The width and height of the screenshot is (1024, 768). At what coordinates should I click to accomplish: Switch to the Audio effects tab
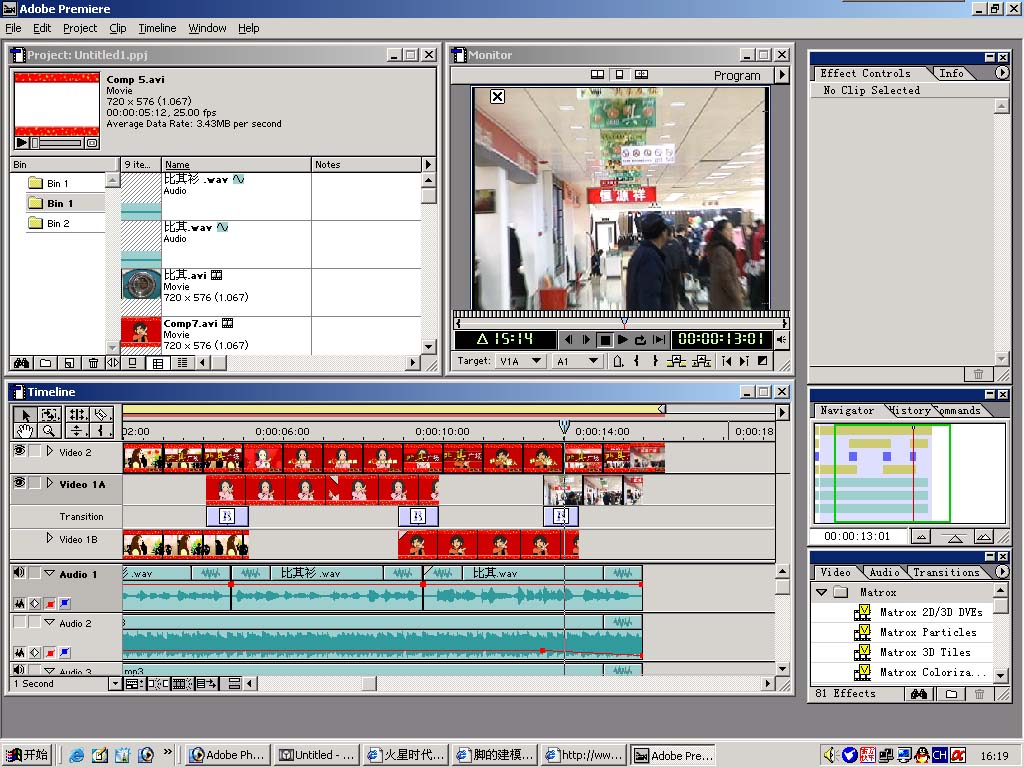pos(884,572)
